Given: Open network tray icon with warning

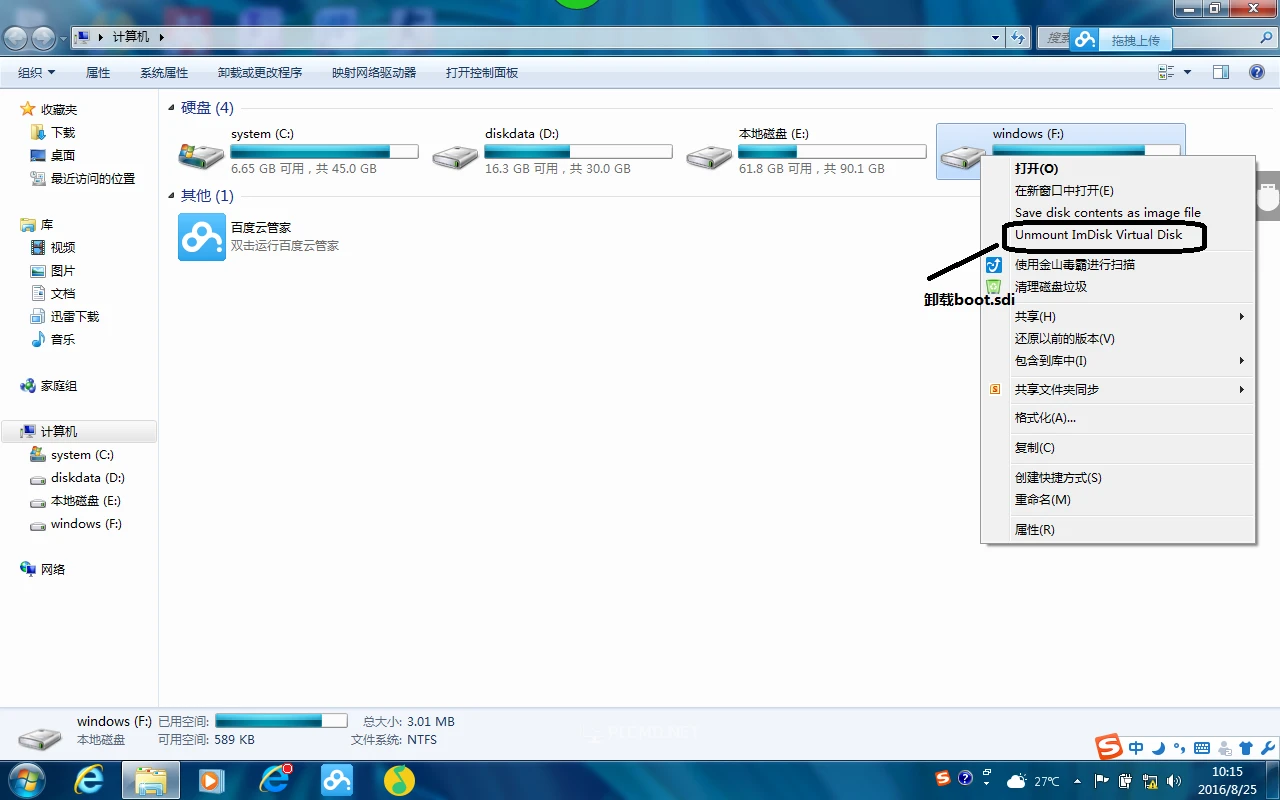Looking at the screenshot, I should pos(1150,781).
